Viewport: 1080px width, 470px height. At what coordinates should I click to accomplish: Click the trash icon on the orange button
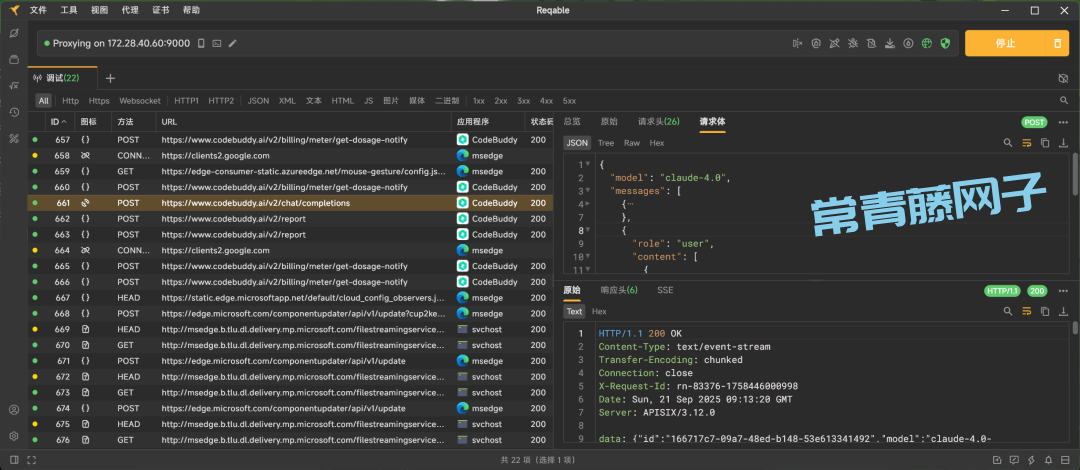point(1058,44)
